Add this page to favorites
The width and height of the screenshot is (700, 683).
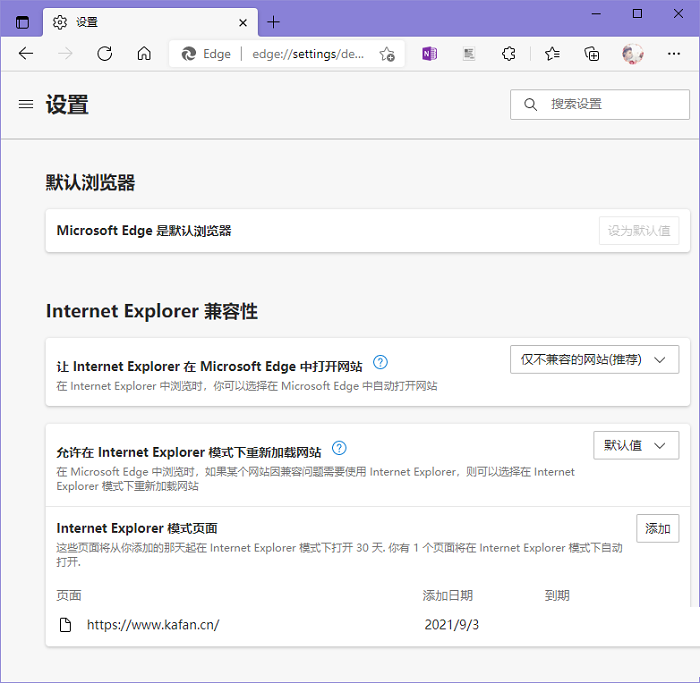(387, 55)
